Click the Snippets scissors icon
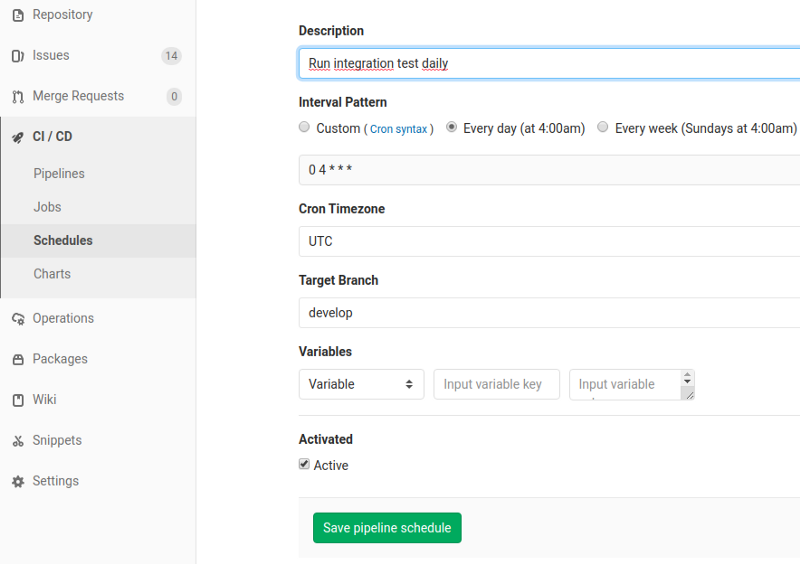This screenshot has height=564, width=800. tap(17, 441)
